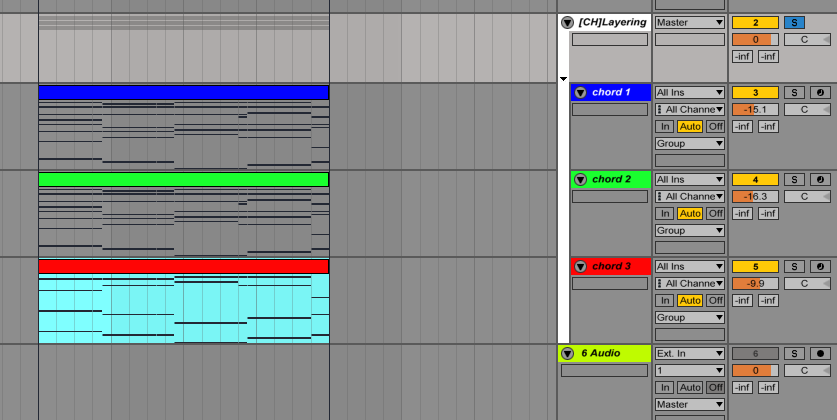Click 6 Audio volume slider at 0
The image size is (837, 420).
pos(755,370)
